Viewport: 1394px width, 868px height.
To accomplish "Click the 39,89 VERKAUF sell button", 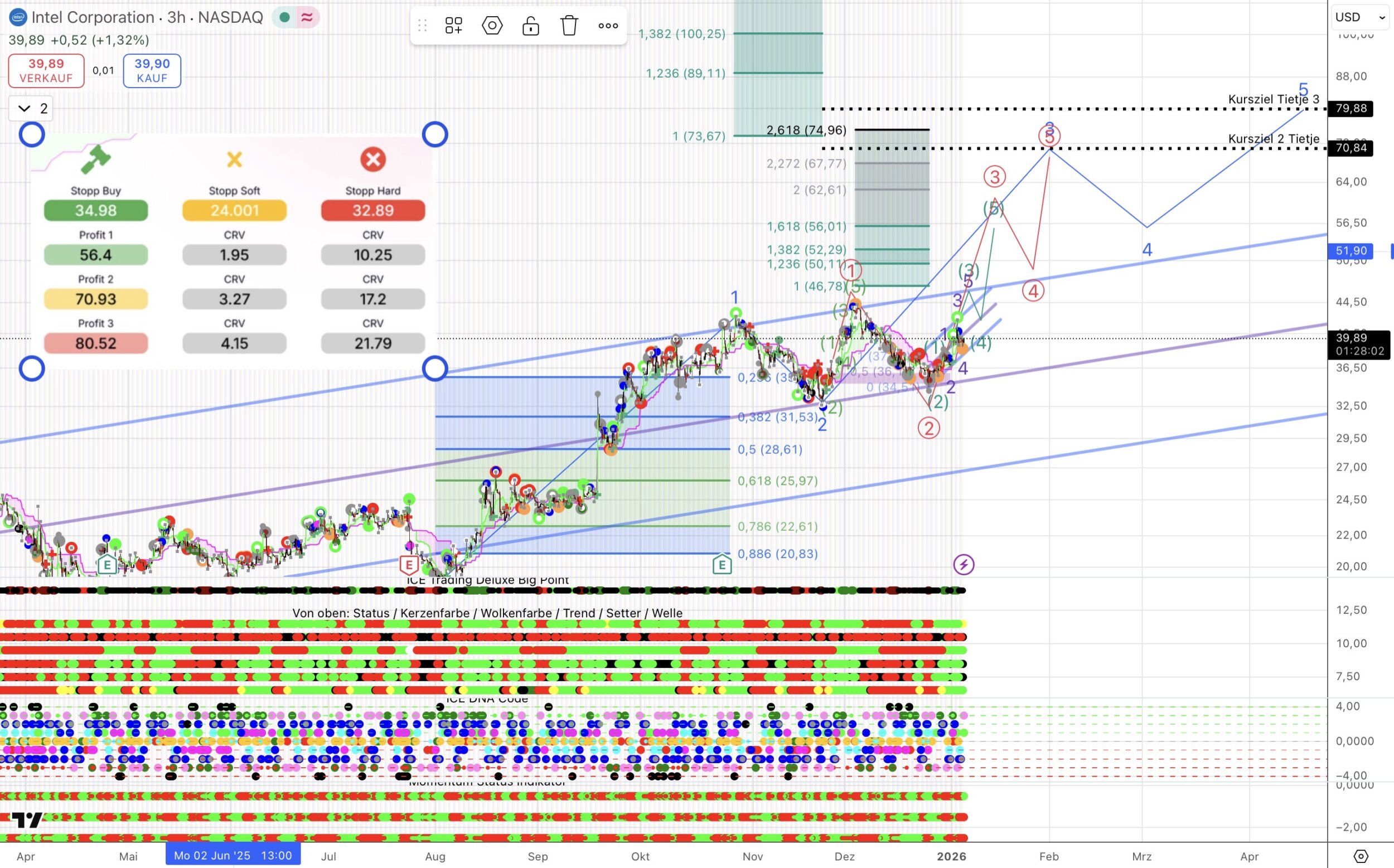I will [46, 71].
